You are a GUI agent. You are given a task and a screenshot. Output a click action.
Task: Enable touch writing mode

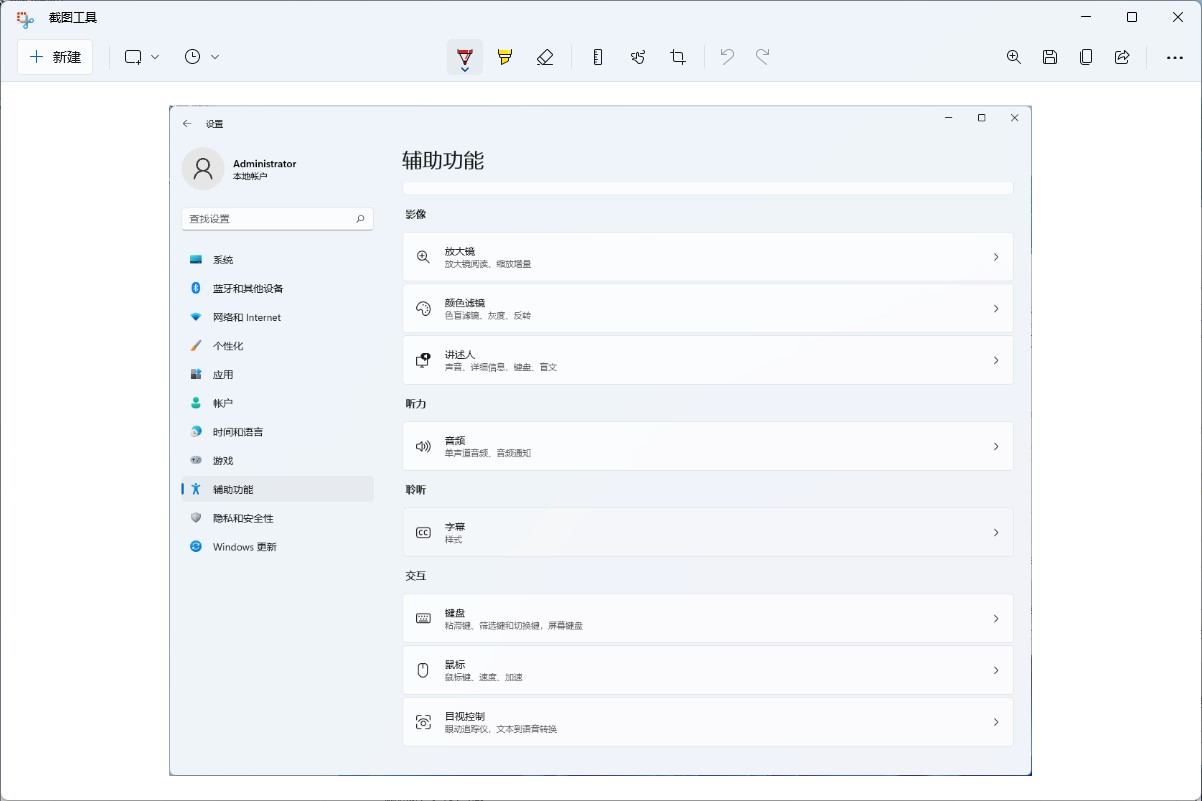pyautogui.click(x=638, y=57)
